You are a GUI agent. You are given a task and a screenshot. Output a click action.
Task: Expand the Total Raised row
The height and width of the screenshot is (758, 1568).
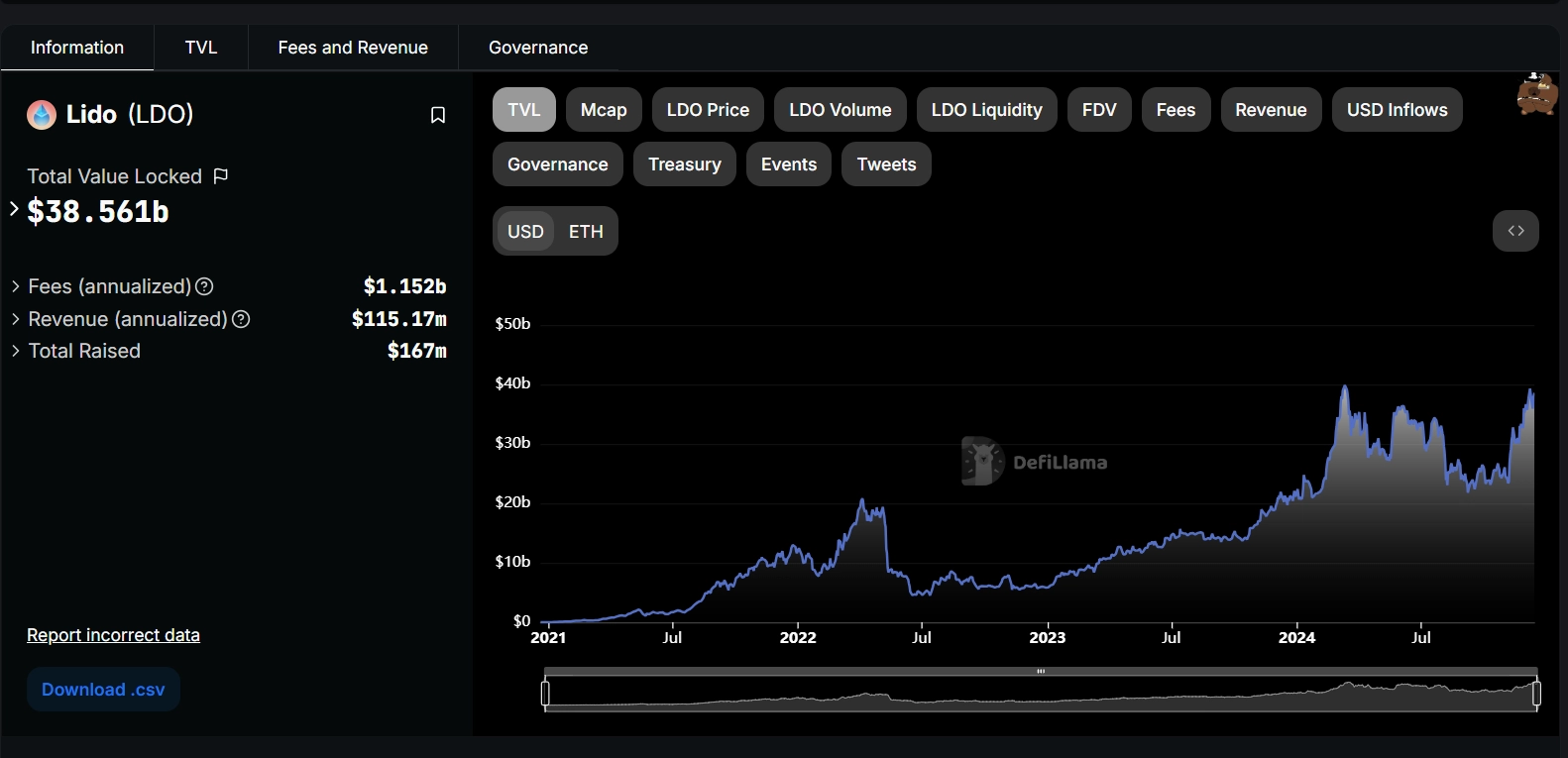click(16, 351)
